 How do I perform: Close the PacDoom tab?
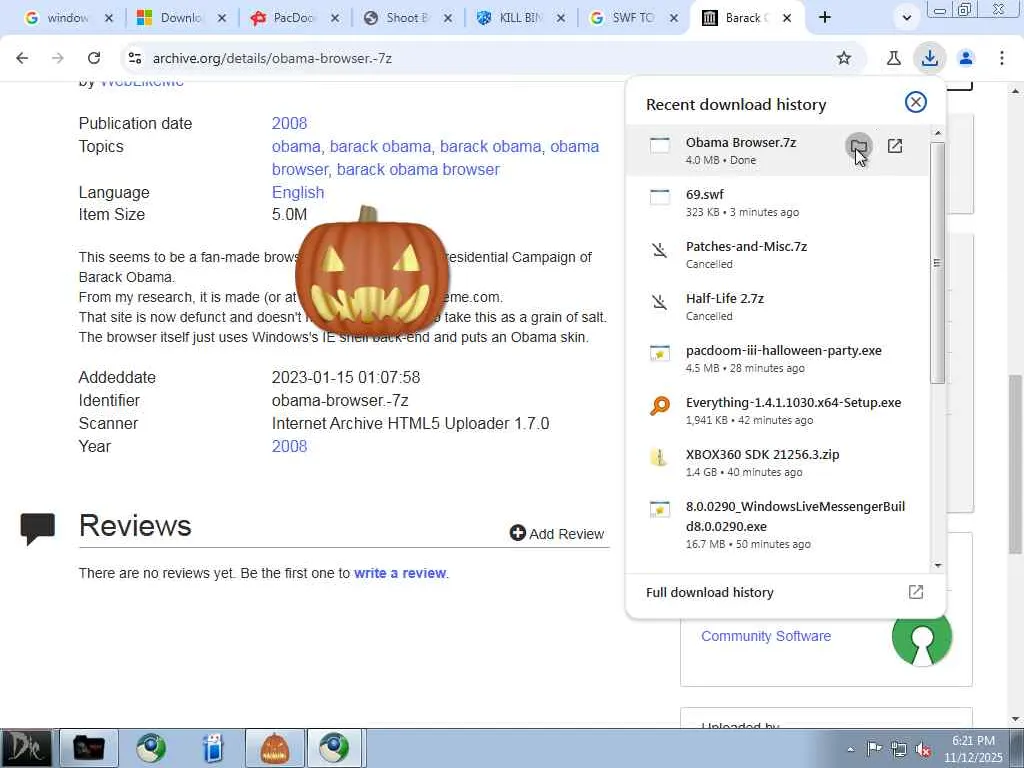335,18
